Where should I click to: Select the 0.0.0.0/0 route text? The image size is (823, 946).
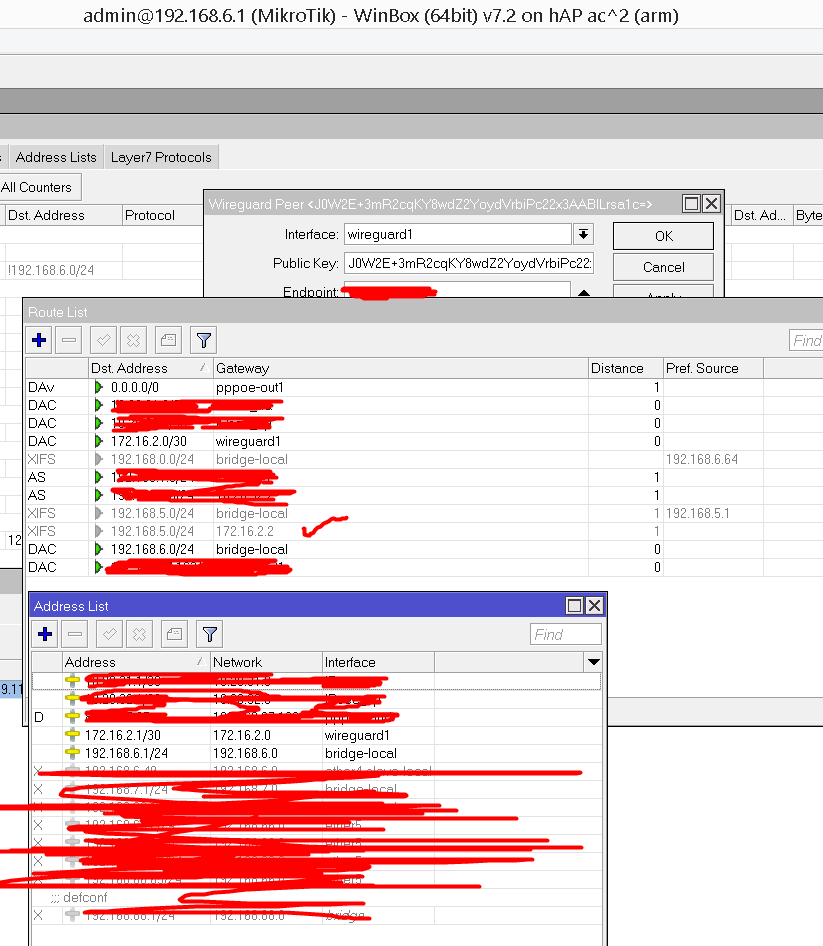(x=135, y=387)
